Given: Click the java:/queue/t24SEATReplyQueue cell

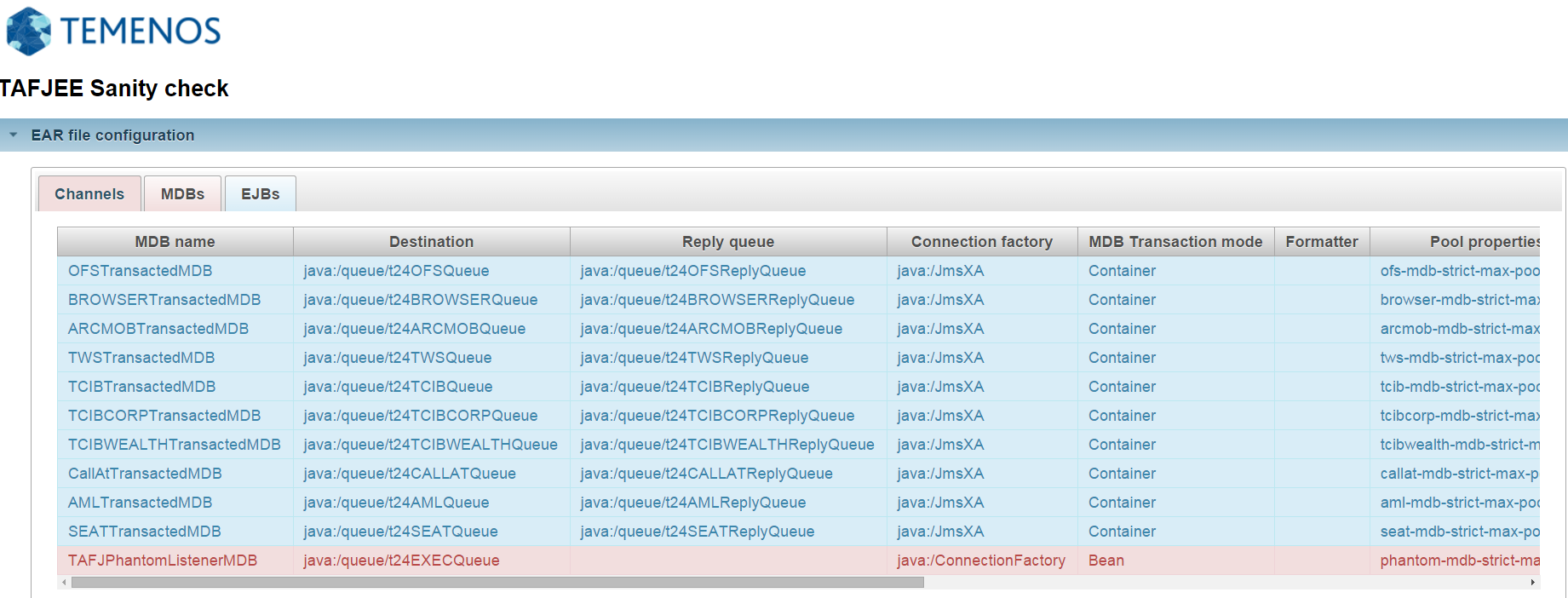Looking at the screenshot, I should pyautogui.click(x=697, y=532).
